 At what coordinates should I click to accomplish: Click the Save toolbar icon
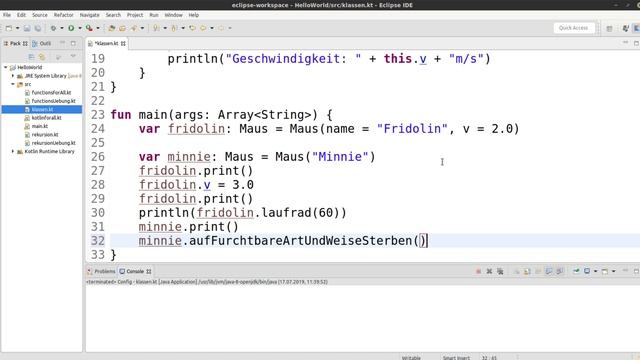click(x=27, y=28)
